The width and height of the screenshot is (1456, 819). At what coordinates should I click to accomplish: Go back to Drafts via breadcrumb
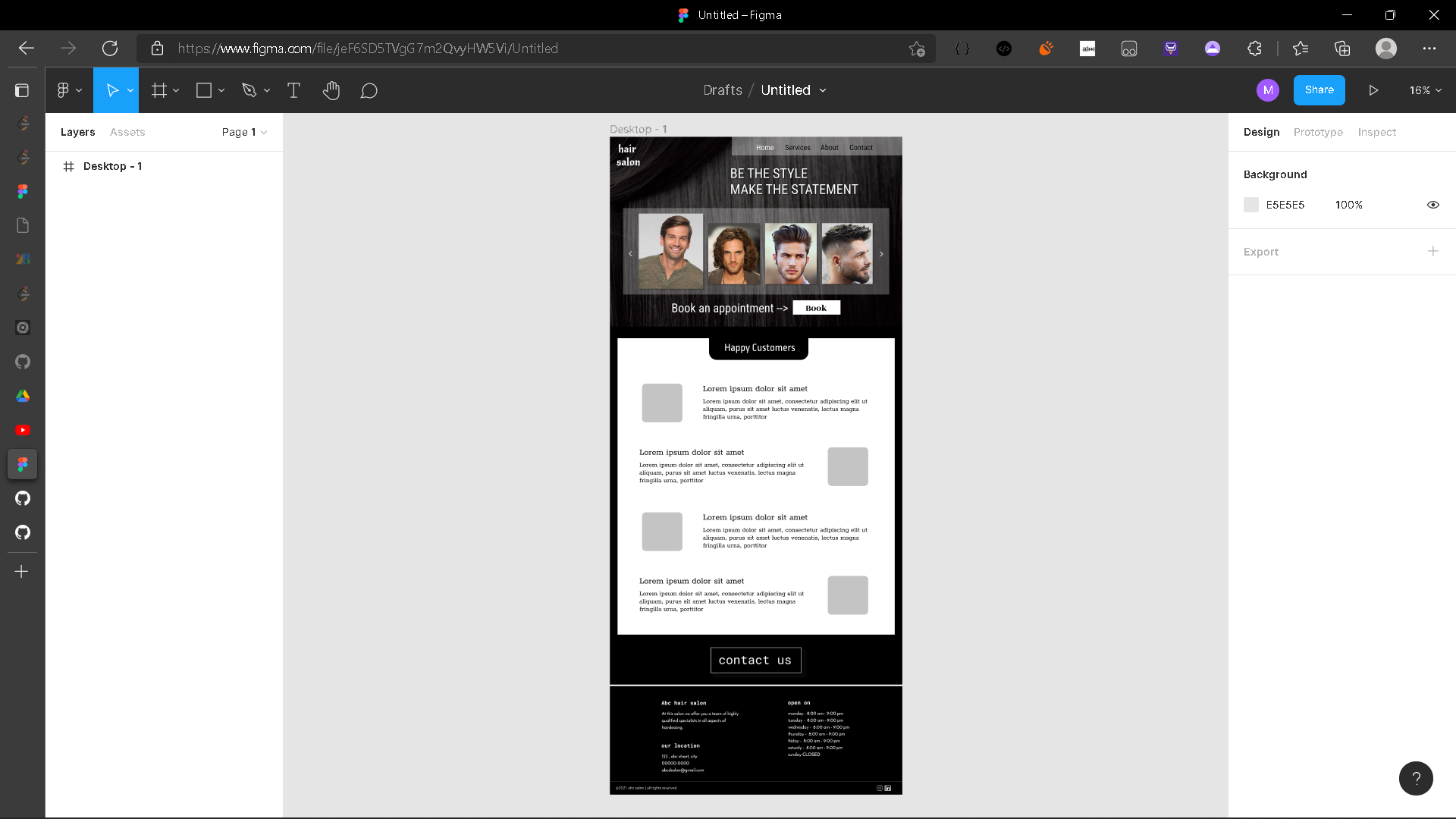[722, 90]
